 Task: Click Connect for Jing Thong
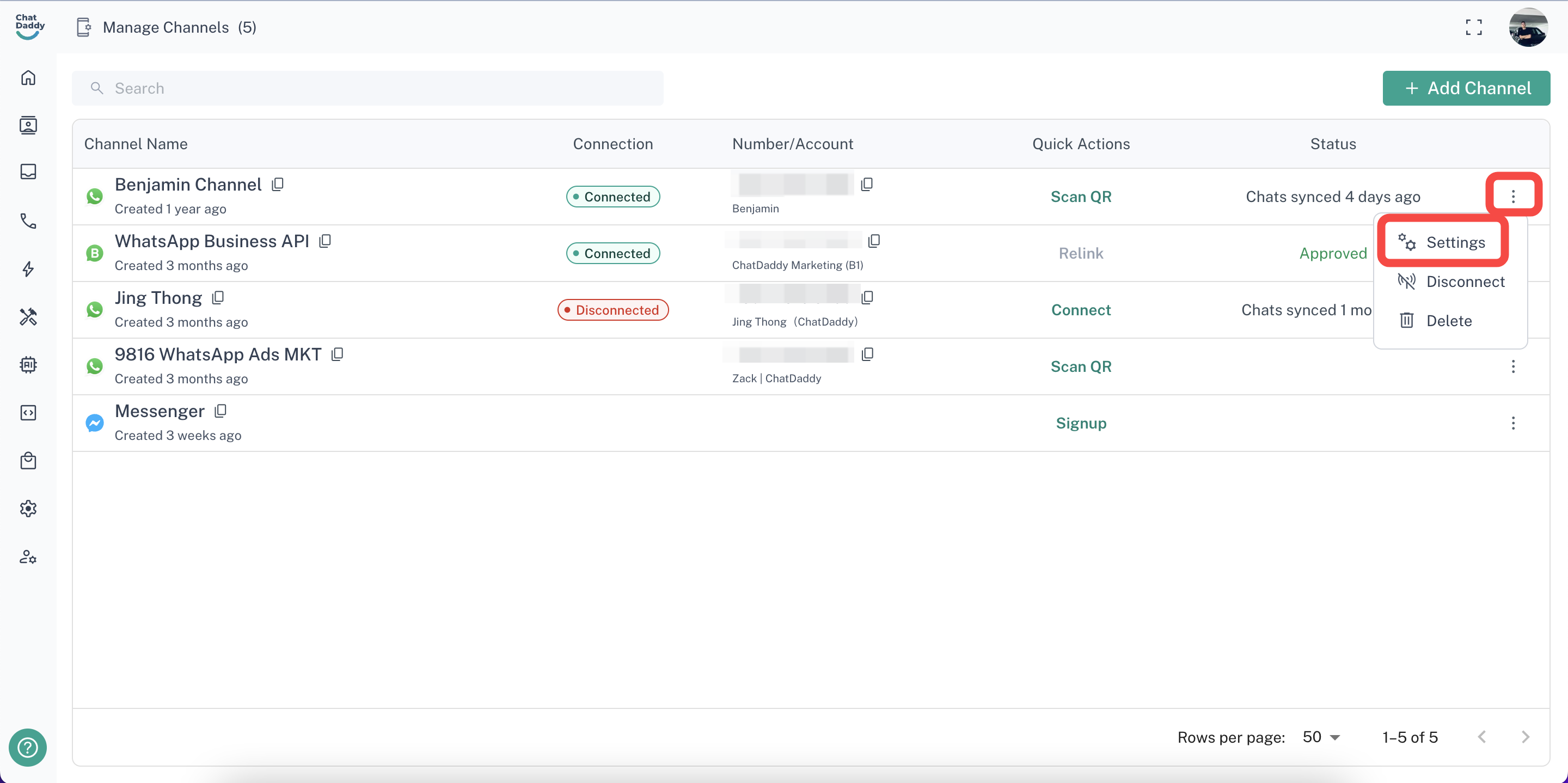click(x=1080, y=309)
